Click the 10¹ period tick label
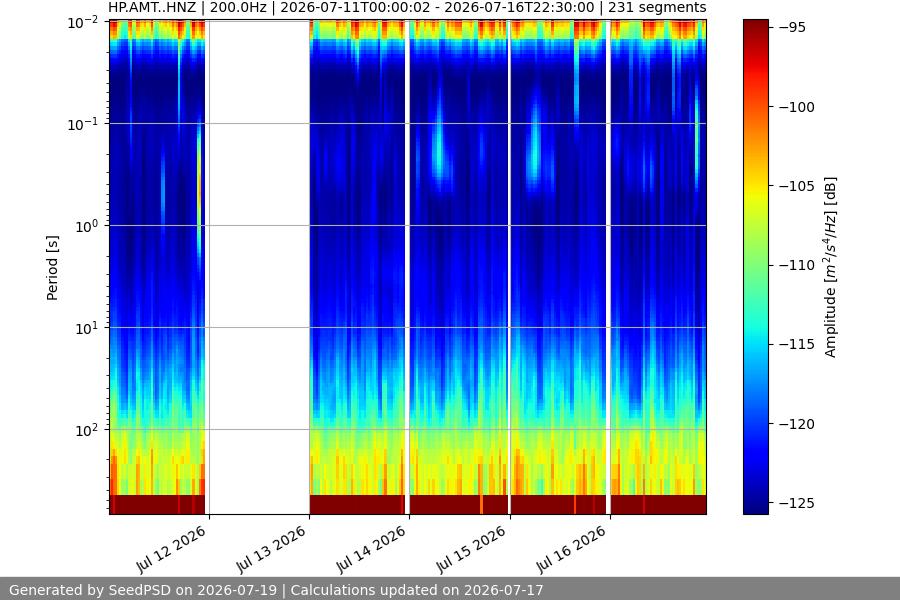This screenshot has height=600, width=900. coord(87,328)
